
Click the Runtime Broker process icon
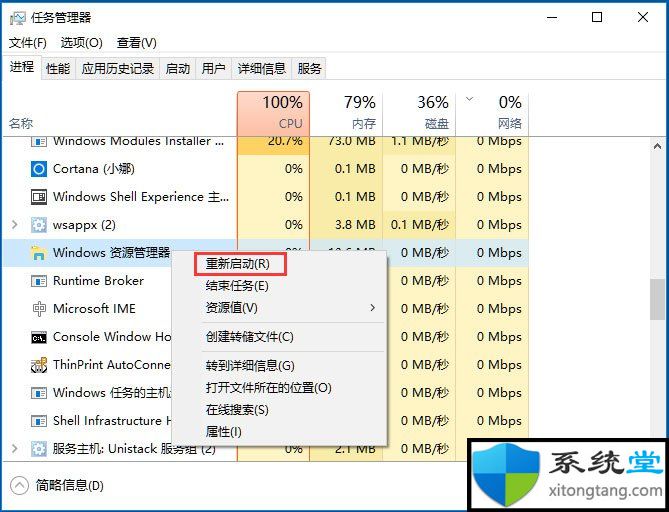(39, 281)
